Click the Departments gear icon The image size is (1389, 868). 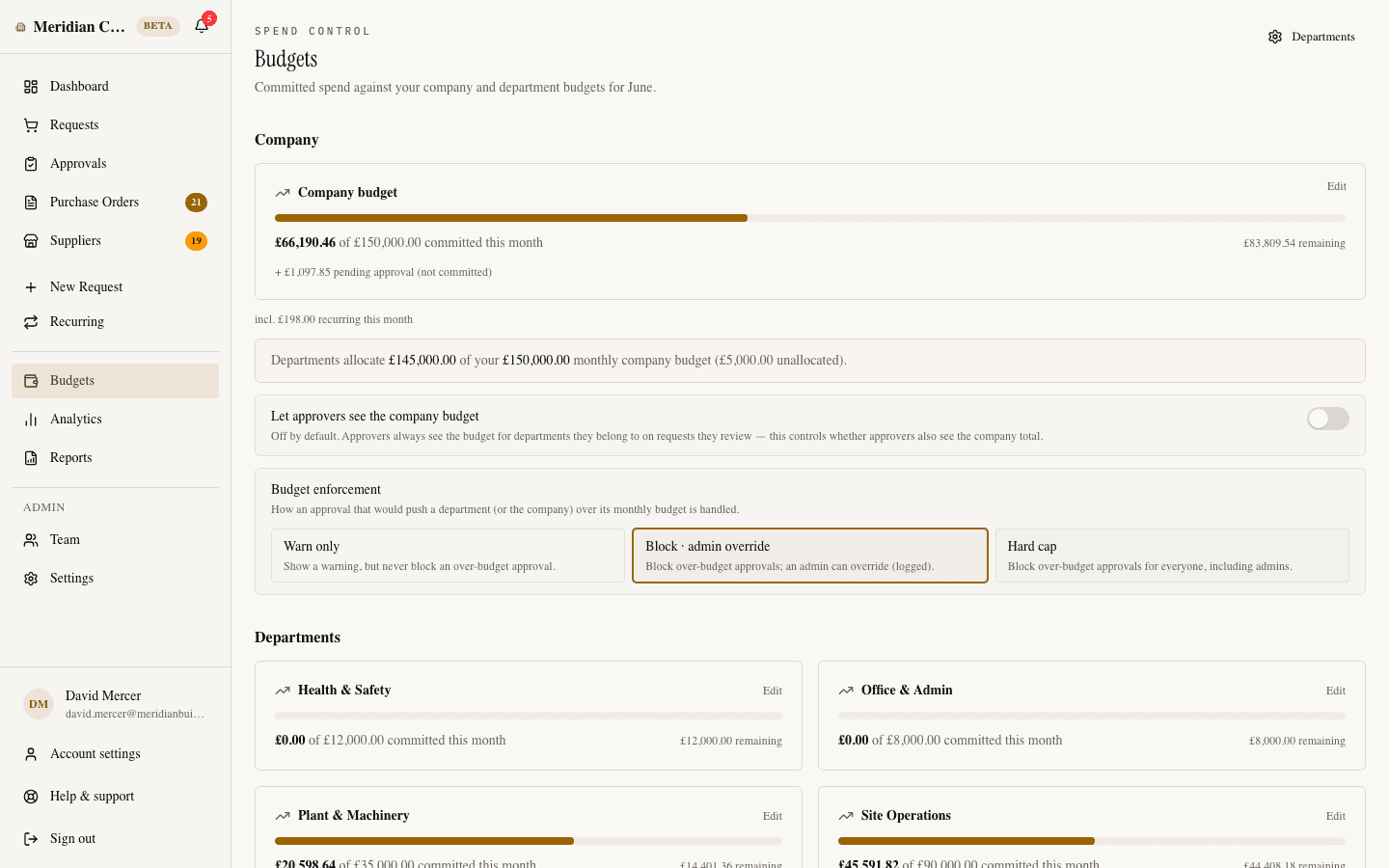click(1275, 37)
